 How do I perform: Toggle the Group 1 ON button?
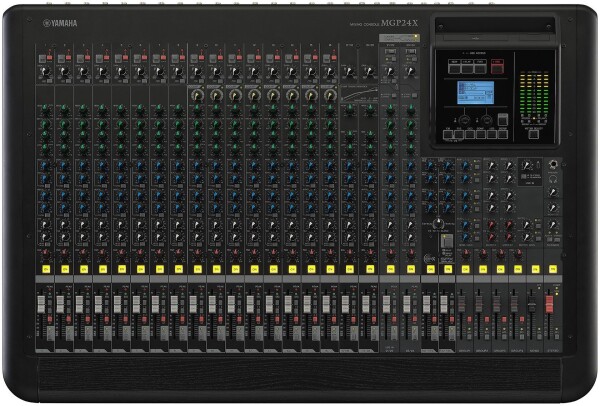(x=465, y=269)
